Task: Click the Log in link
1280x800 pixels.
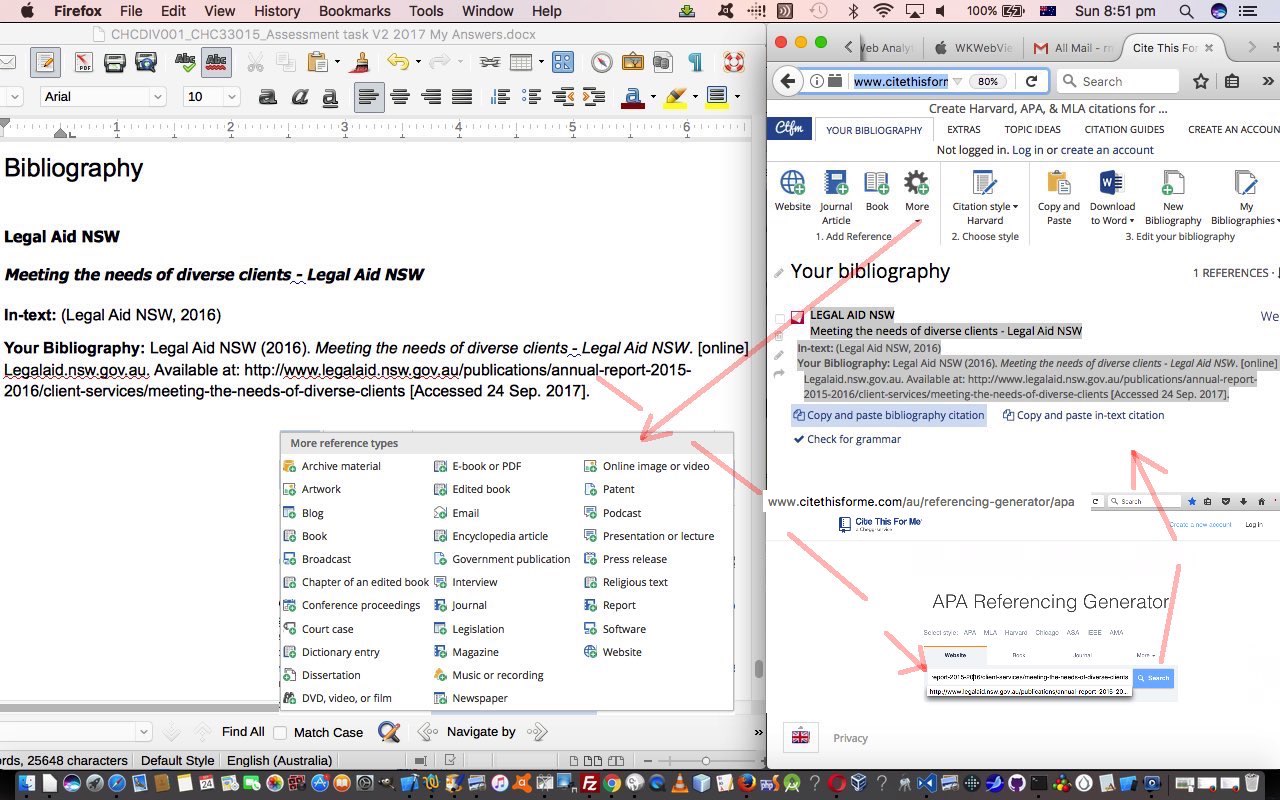Action: pyautogui.click(x=1027, y=150)
